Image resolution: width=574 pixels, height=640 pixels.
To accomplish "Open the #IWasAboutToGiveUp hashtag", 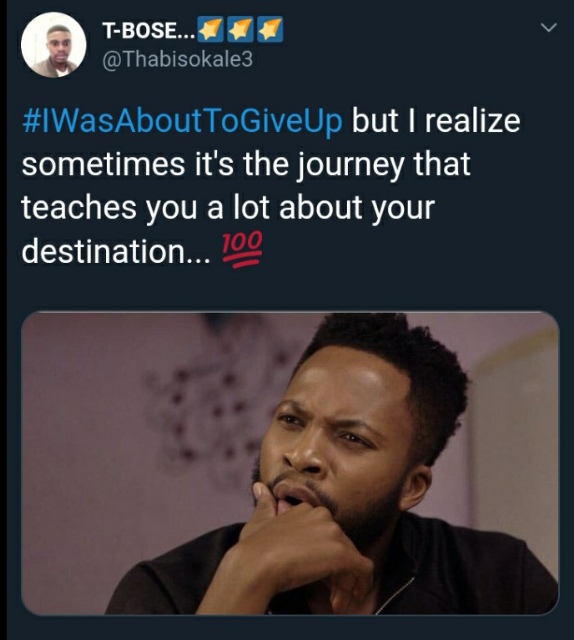I will point(182,121).
